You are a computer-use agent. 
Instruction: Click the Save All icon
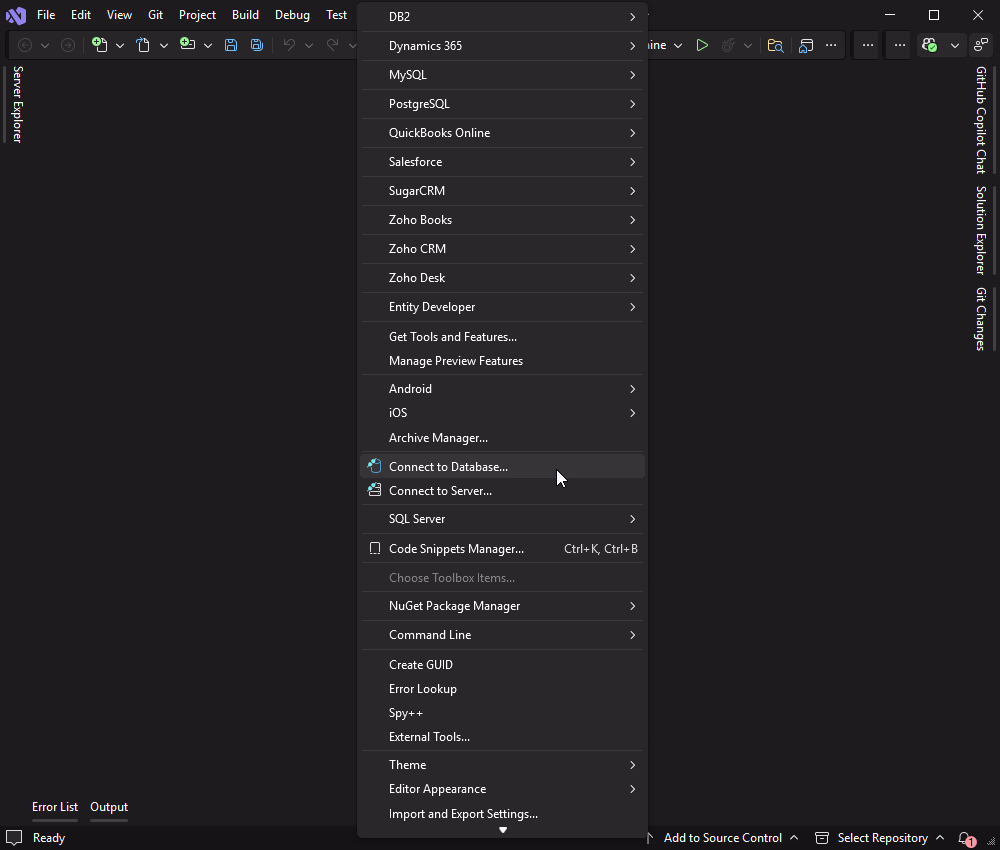click(x=257, y=45)
